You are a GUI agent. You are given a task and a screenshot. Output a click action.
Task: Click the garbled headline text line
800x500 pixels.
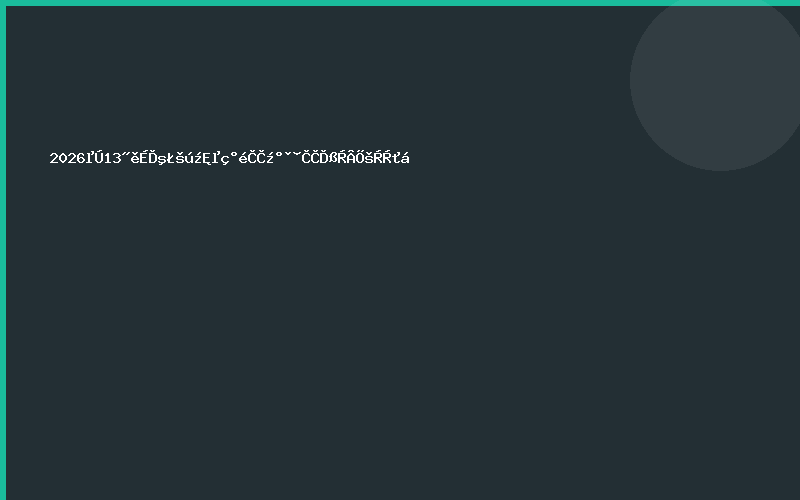point(230,157)
